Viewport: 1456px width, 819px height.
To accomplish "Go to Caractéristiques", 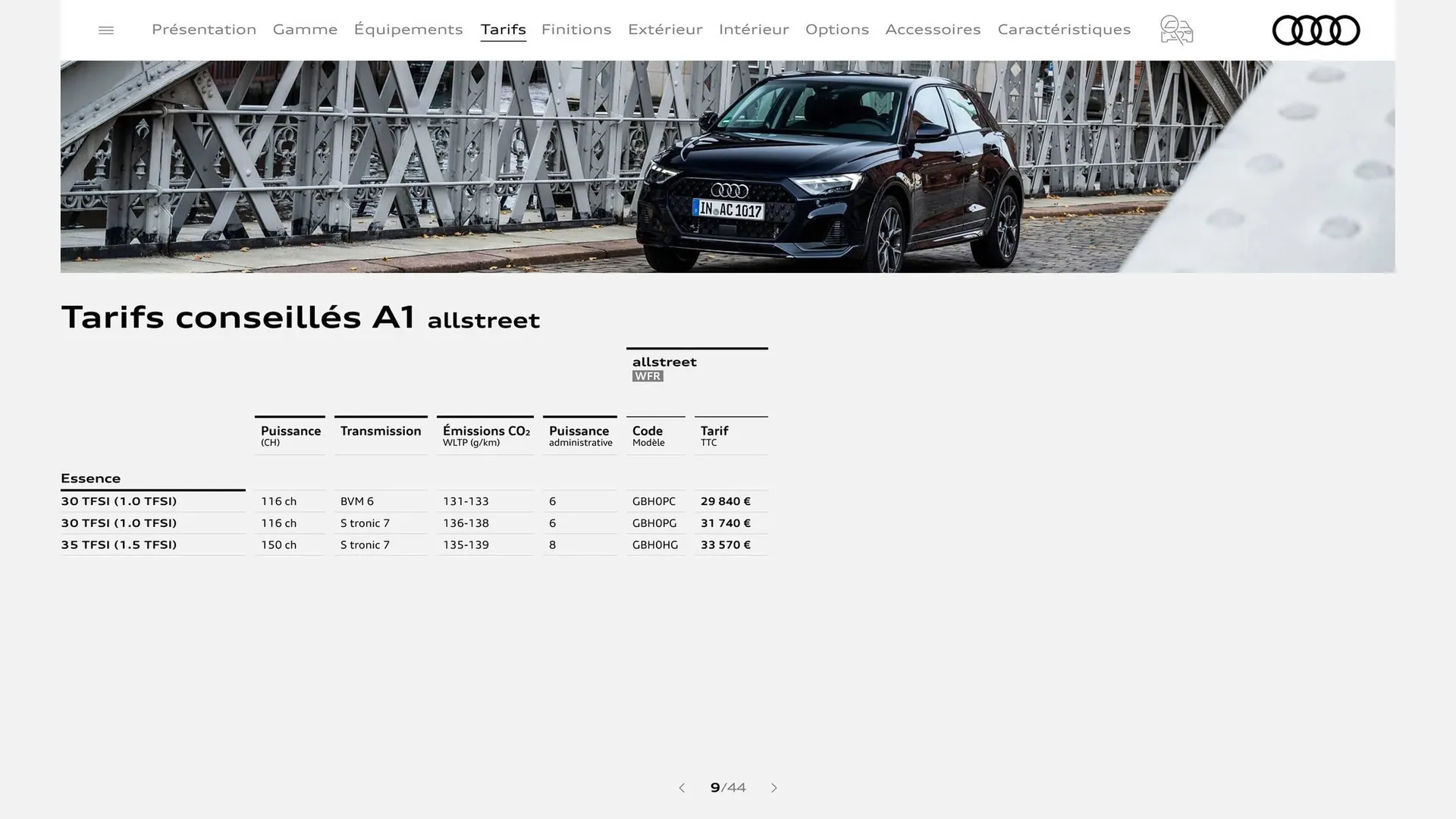I will (x=1063, y=30).
